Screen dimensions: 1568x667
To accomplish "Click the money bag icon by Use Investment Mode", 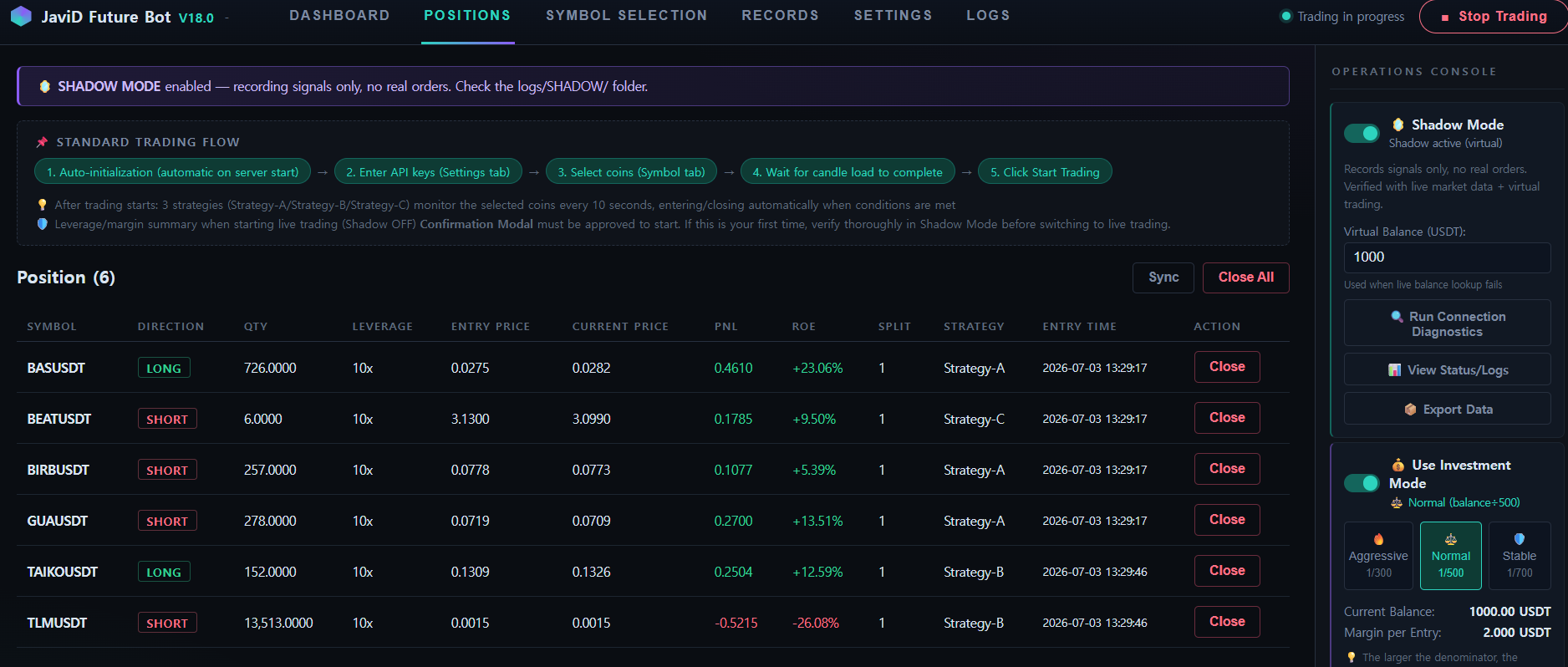I will (x=1398, y=466).
